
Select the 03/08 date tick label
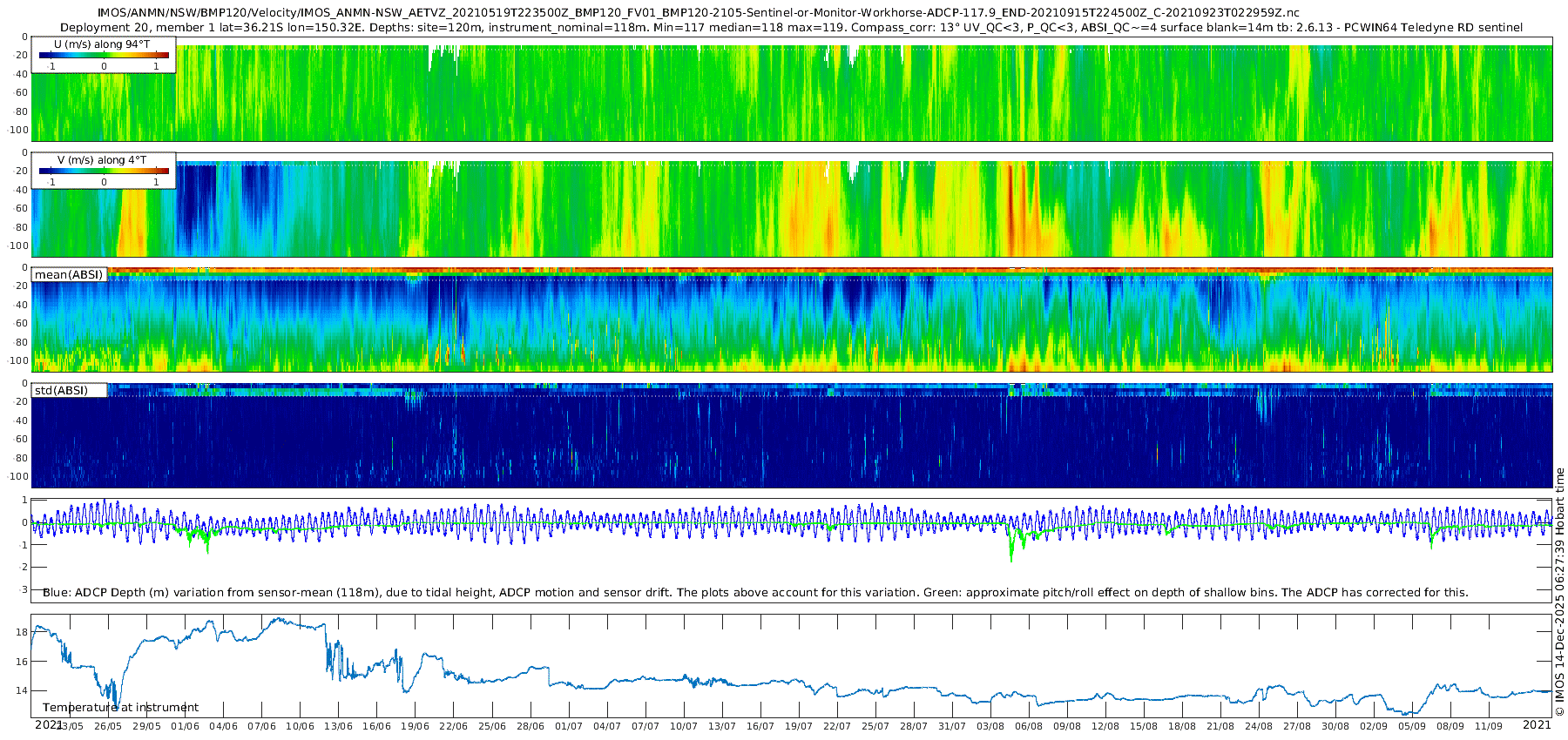coord(990,726)
